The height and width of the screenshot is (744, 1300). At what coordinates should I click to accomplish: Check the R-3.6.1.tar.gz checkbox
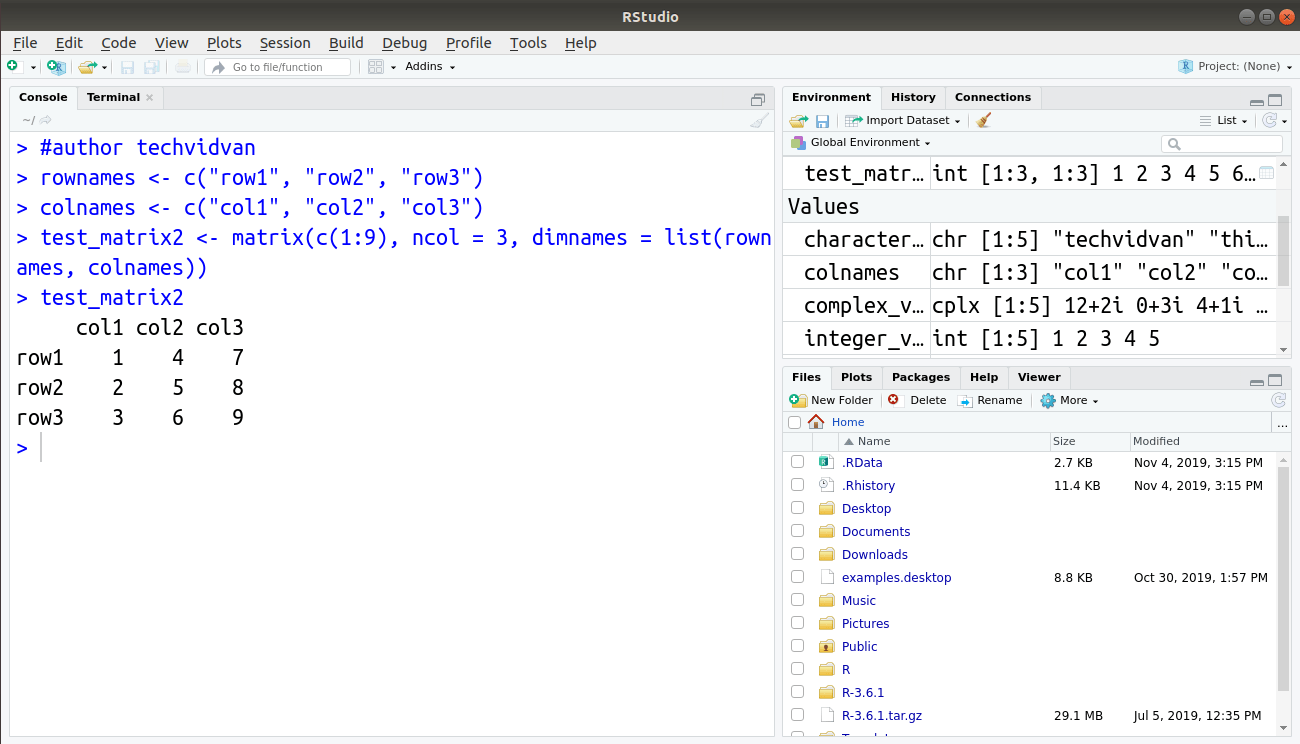coord(797,715)
